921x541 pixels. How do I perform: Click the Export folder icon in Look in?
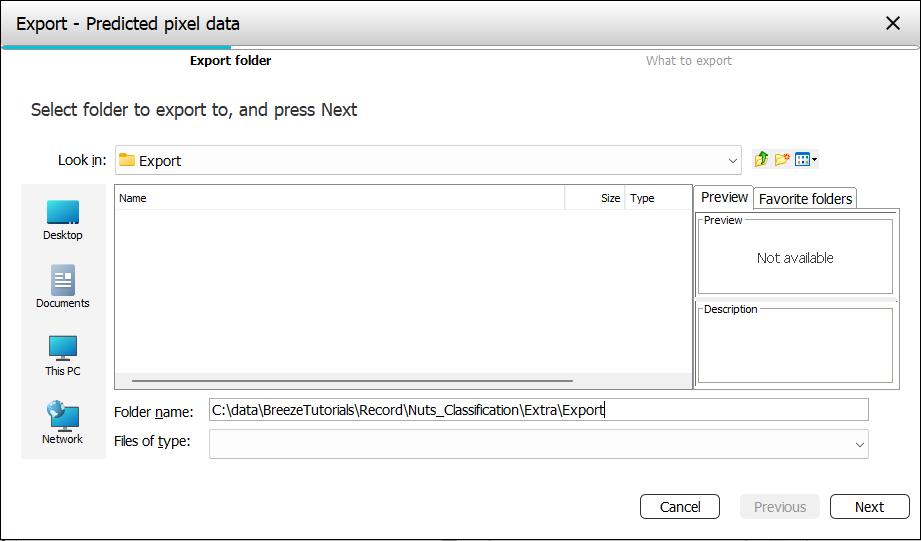click(127, 160)
